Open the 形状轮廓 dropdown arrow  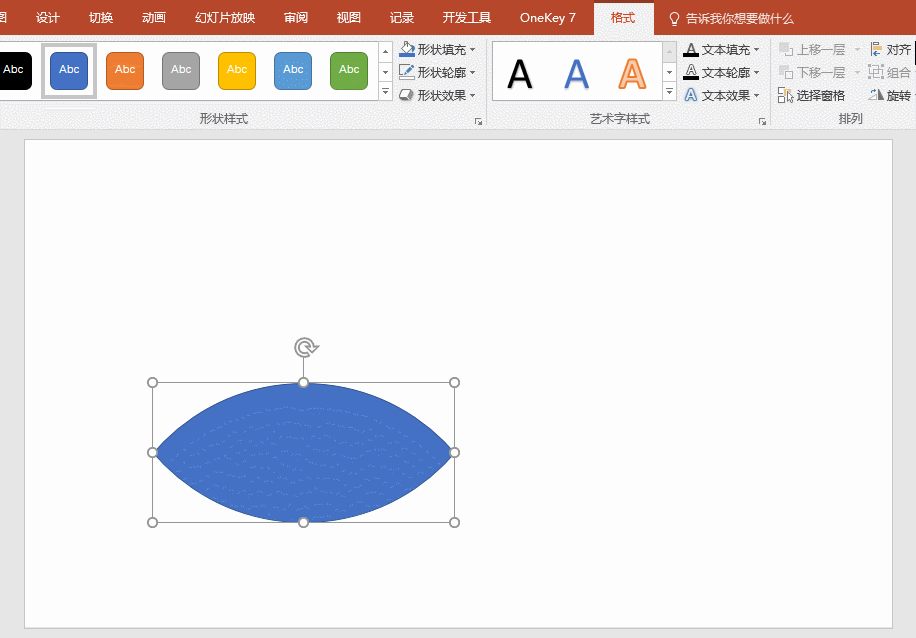point(473,72)
